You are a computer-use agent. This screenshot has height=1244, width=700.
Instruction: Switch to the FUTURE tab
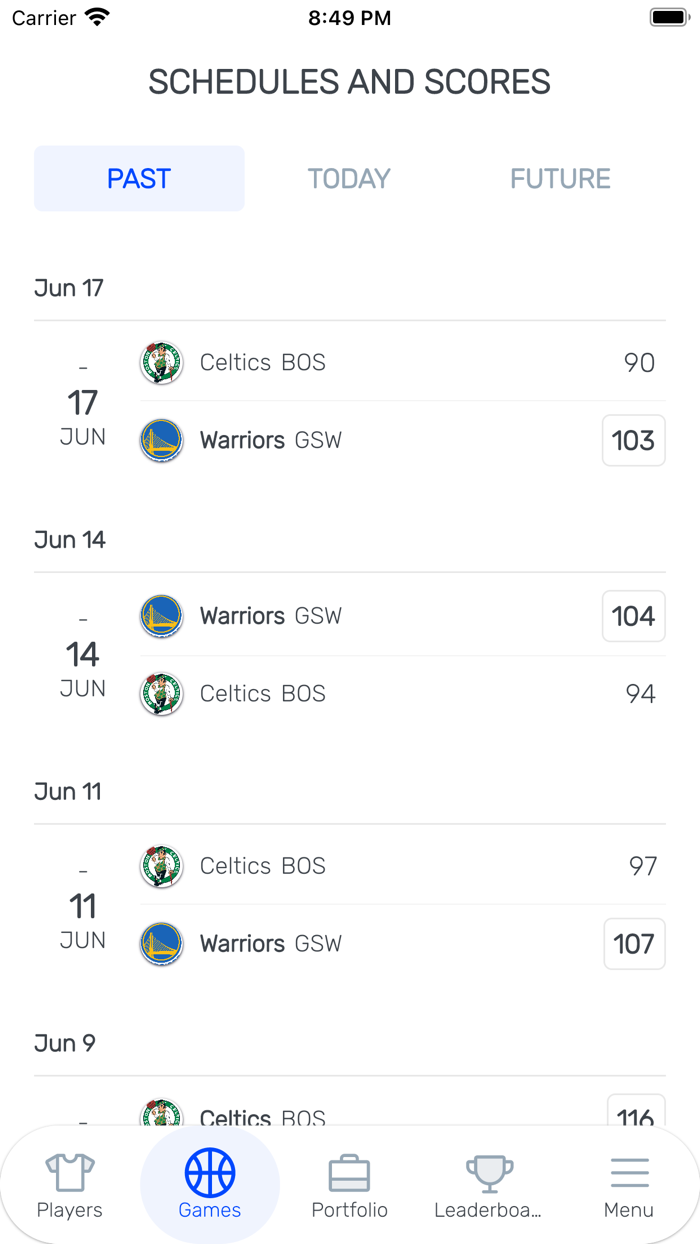coord(560,179)
